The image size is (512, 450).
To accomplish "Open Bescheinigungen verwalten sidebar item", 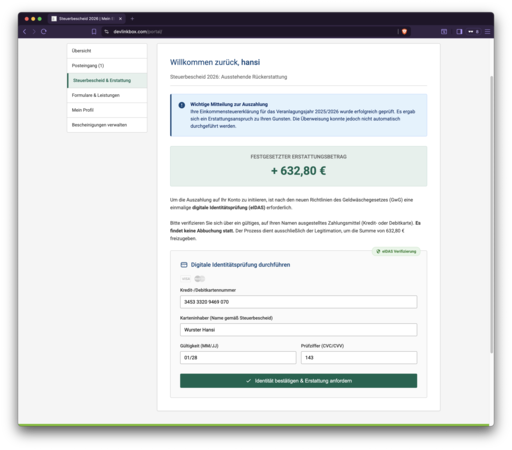I will click(107, 125).
